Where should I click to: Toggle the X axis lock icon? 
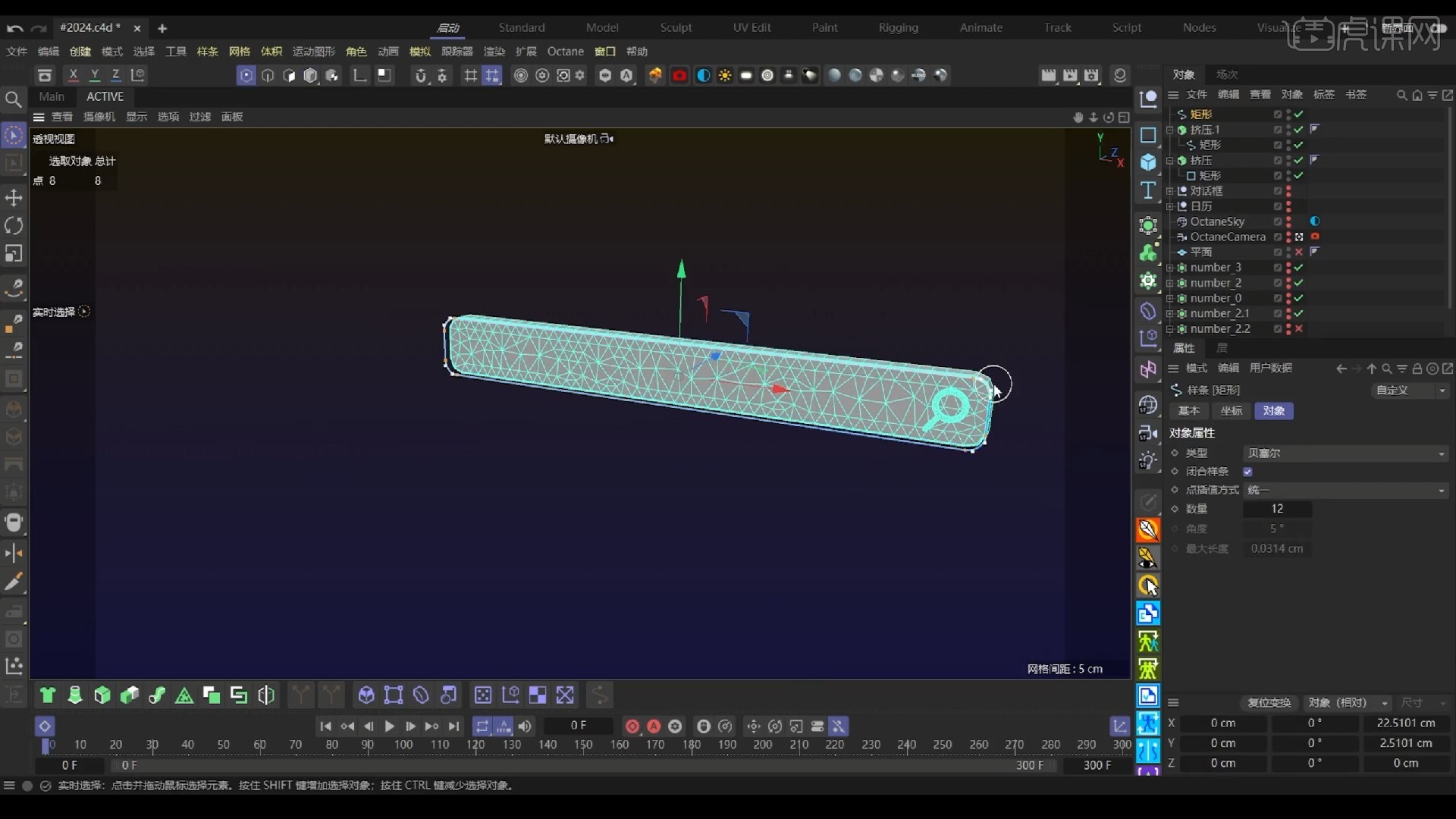tap(74, 75)
